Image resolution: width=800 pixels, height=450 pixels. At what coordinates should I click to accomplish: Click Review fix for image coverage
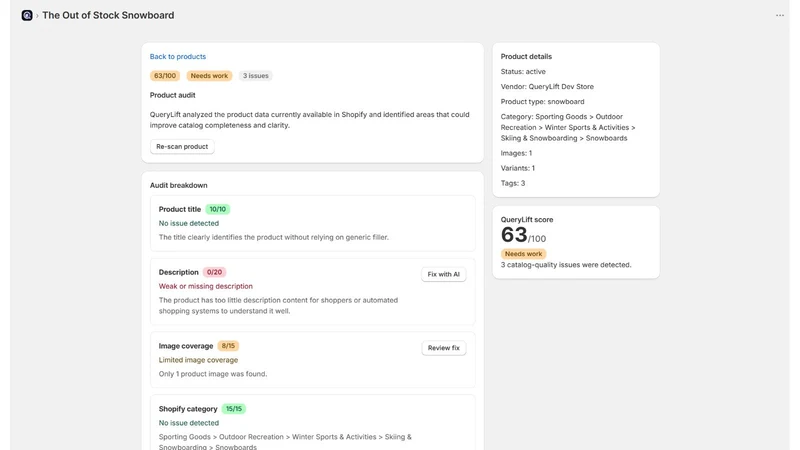pos(443,348)
